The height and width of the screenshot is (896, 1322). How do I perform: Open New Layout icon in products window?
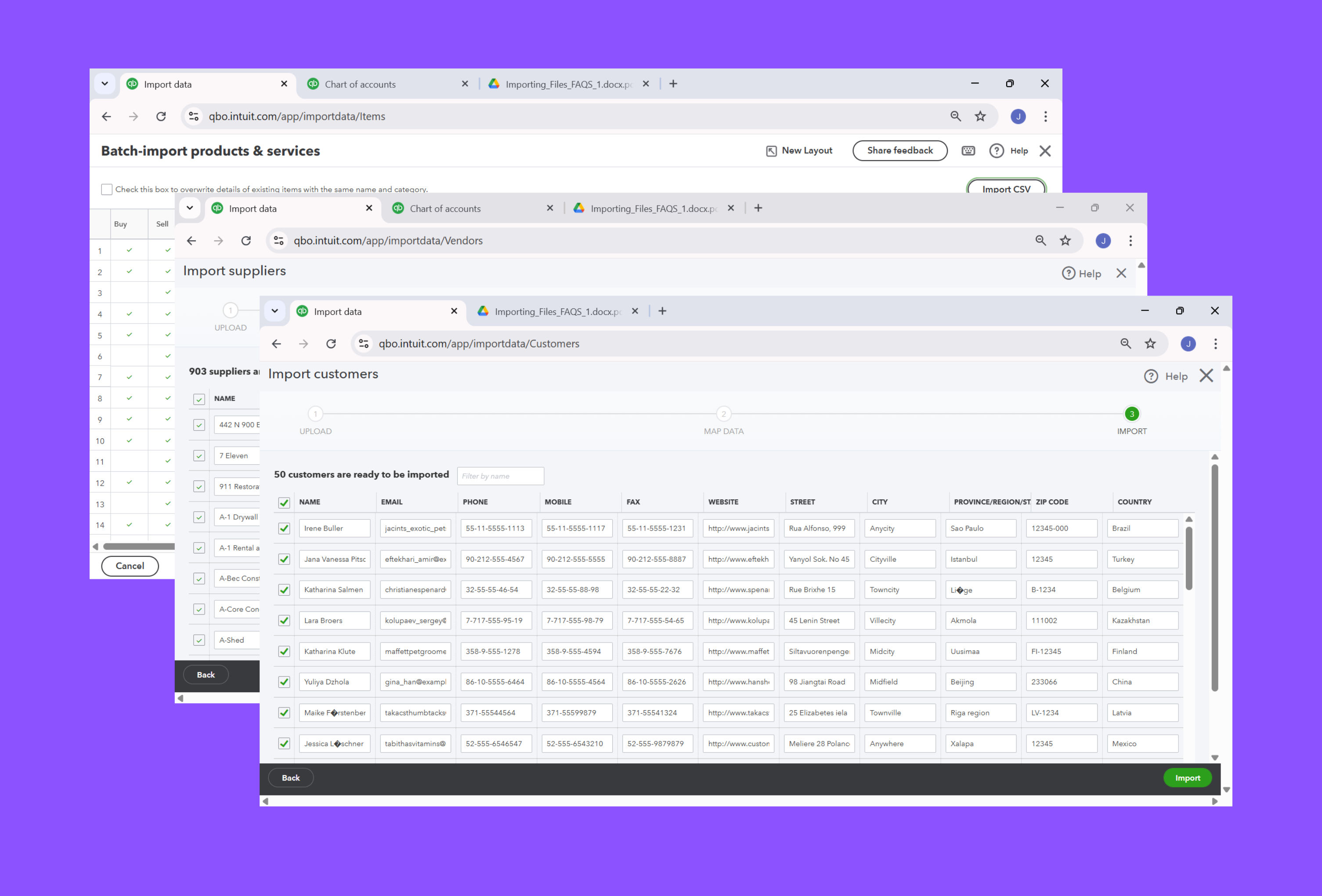tap(771, 151)
